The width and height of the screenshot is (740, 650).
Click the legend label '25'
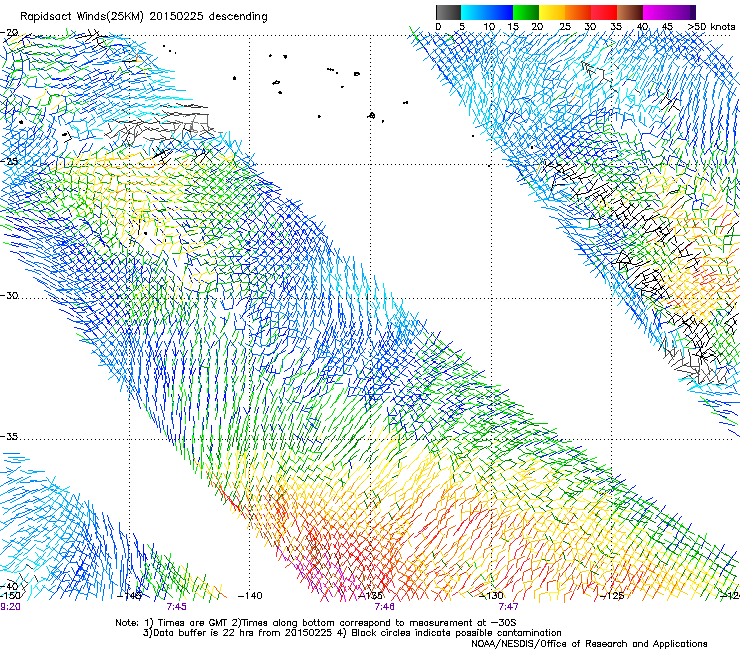pos(565,27)
